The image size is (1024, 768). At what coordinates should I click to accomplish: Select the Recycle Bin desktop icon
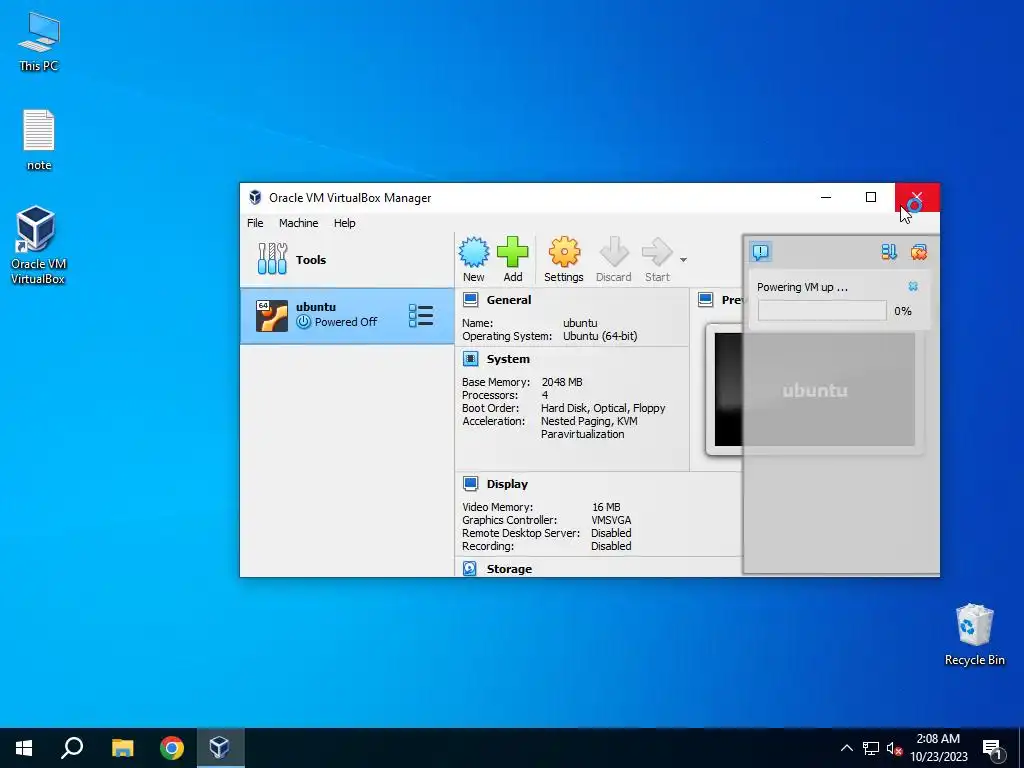pos(974,634)
